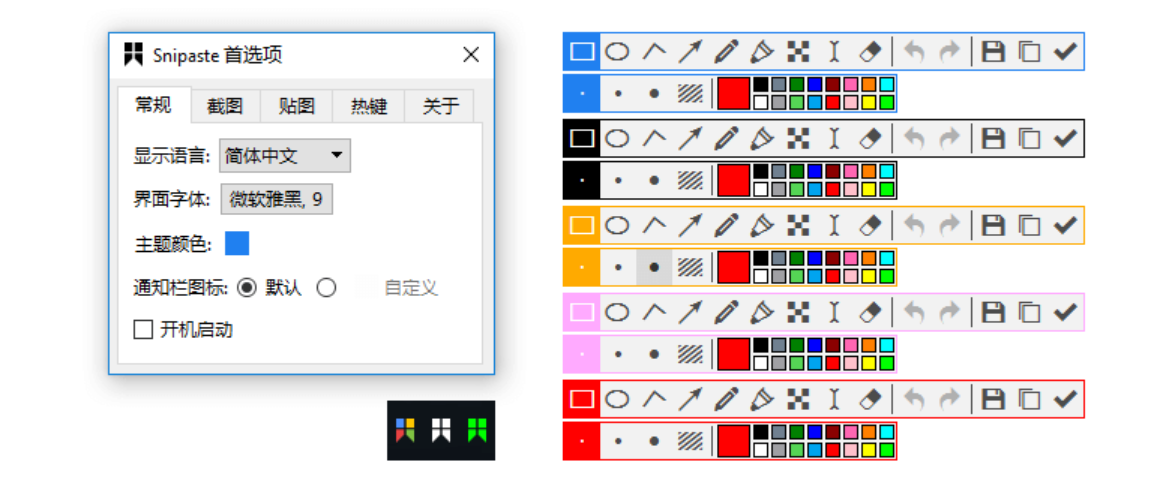
Task: Pick cyan swatch in blue-themed toolbar palette
Action: (886, 85)
